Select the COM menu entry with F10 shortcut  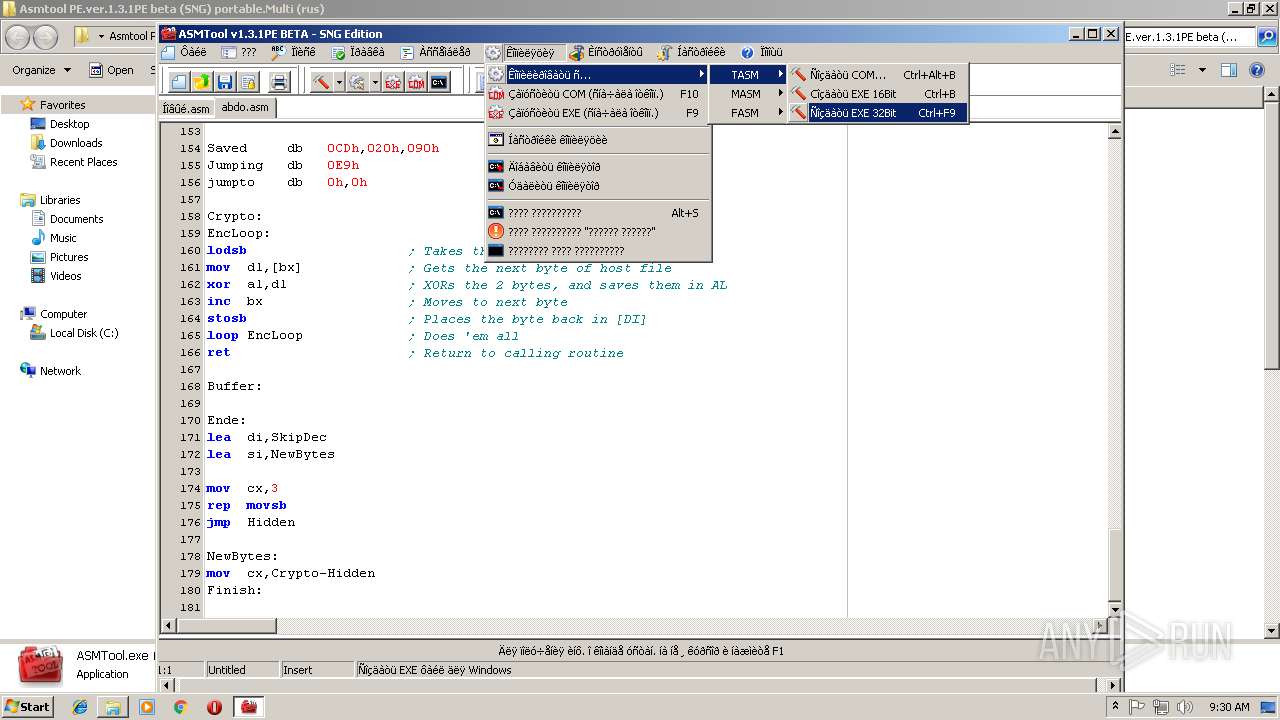597,94
